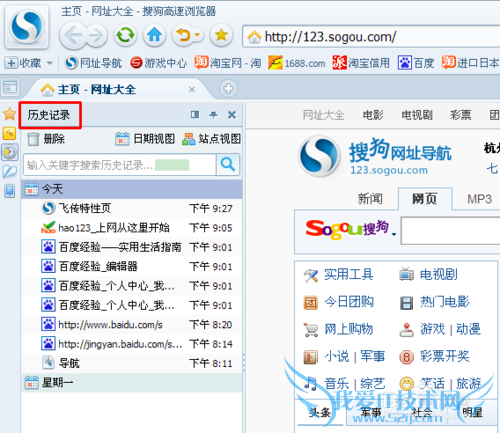The image size is (500, 433).
Task: Click 彩票 in page top navigation
Action: pyautogui.click(x=461, y=115)
